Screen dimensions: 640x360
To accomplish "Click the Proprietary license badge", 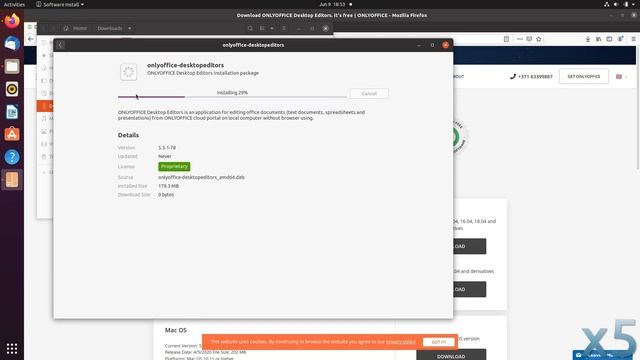I will 174,167.
